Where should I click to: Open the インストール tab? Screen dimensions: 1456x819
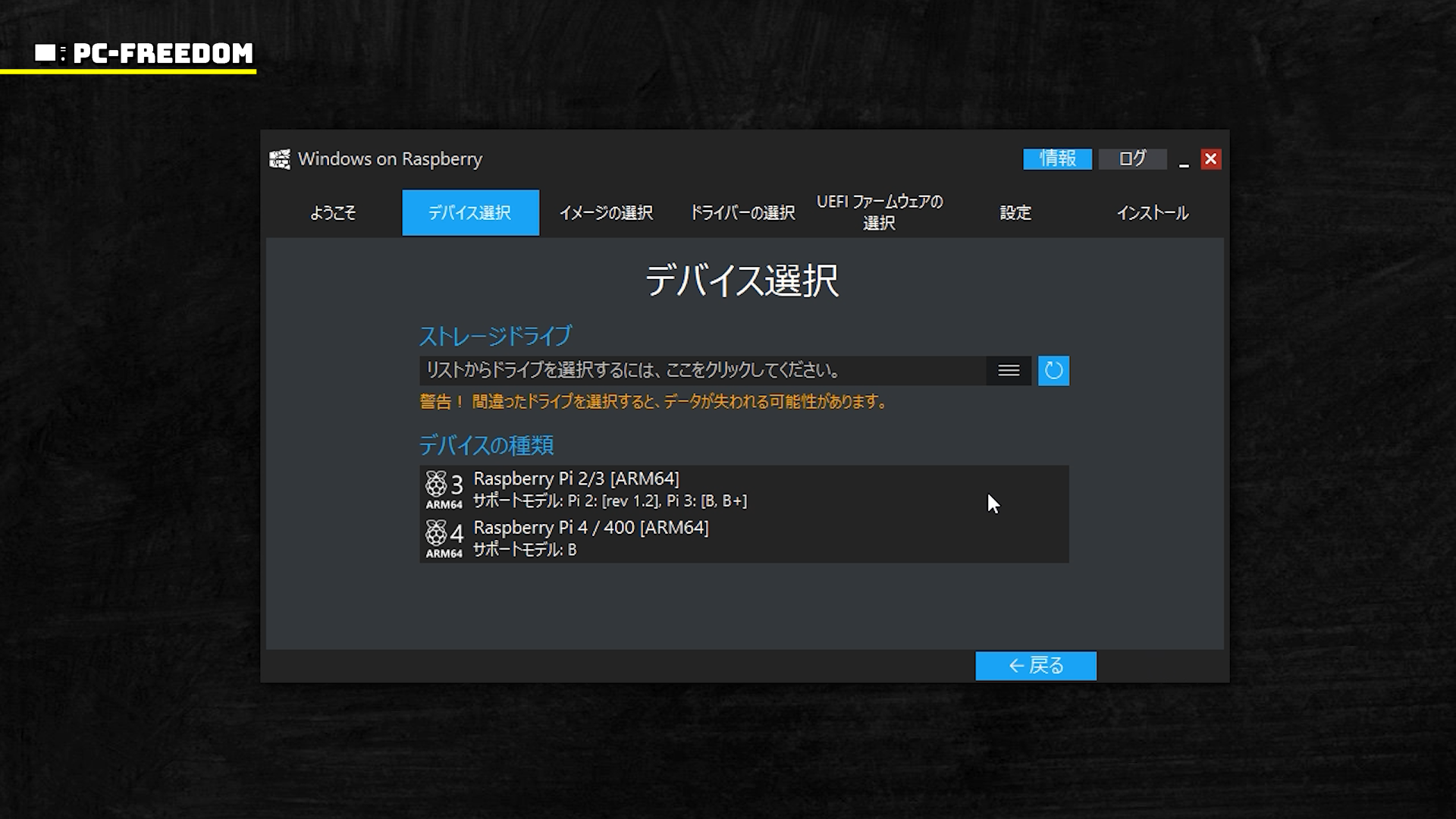pos(1152,213)
